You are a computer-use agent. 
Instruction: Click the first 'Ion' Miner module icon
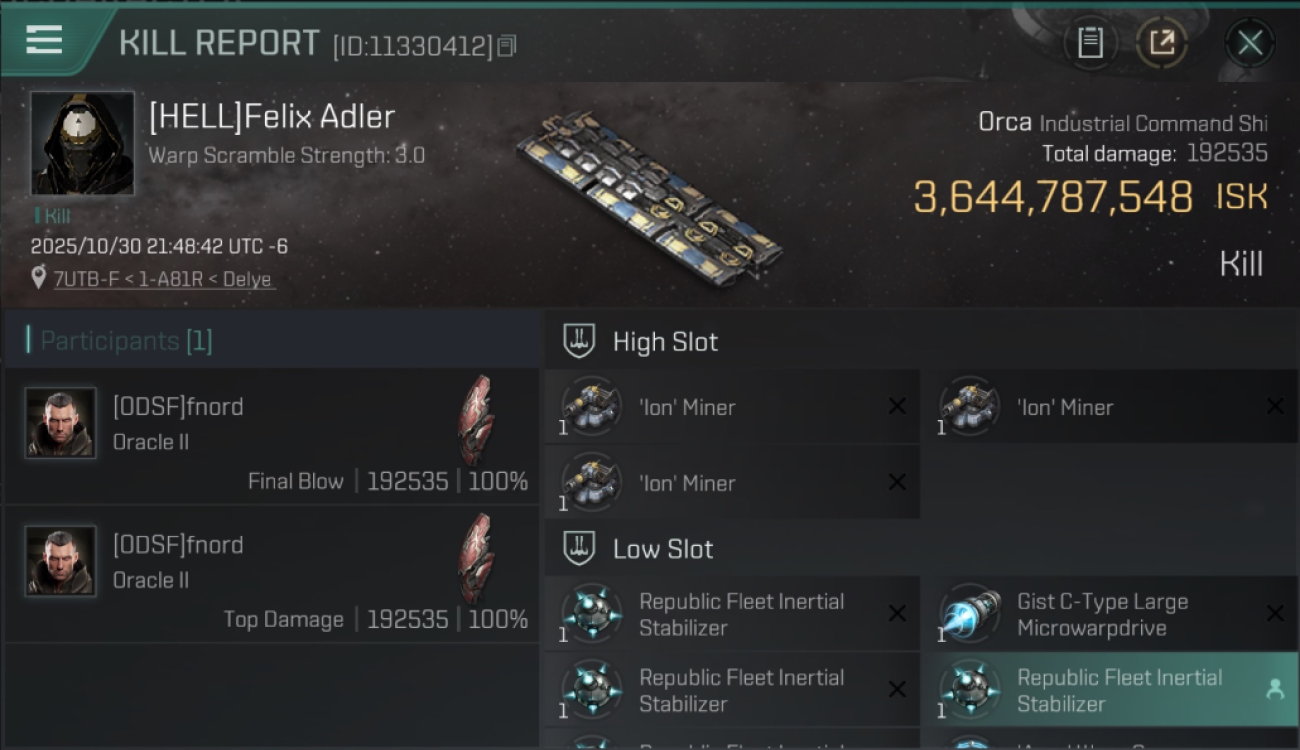point(592,406)
